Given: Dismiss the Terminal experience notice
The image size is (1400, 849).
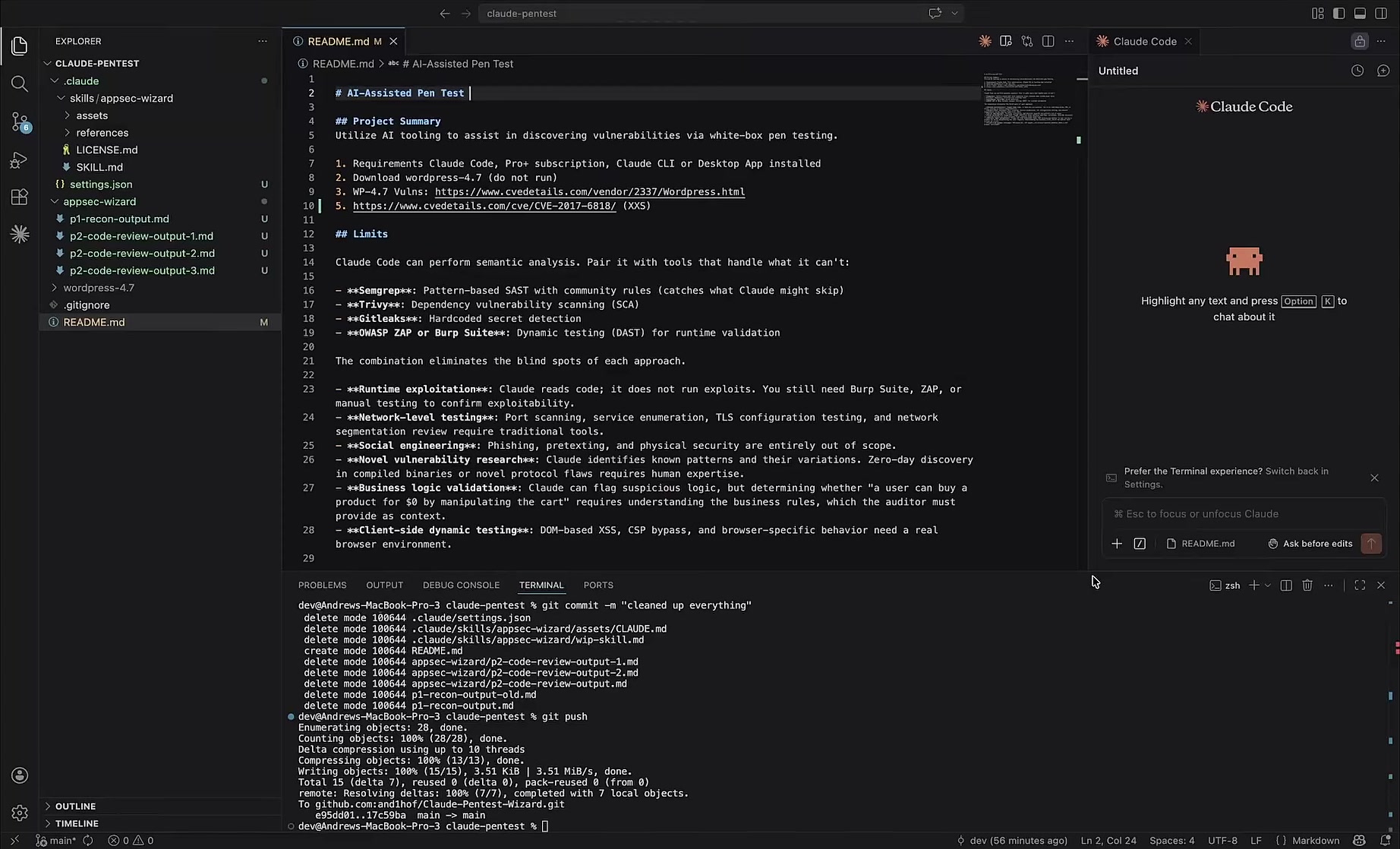Looking at the screenshot, I should tap(1374, 478).
